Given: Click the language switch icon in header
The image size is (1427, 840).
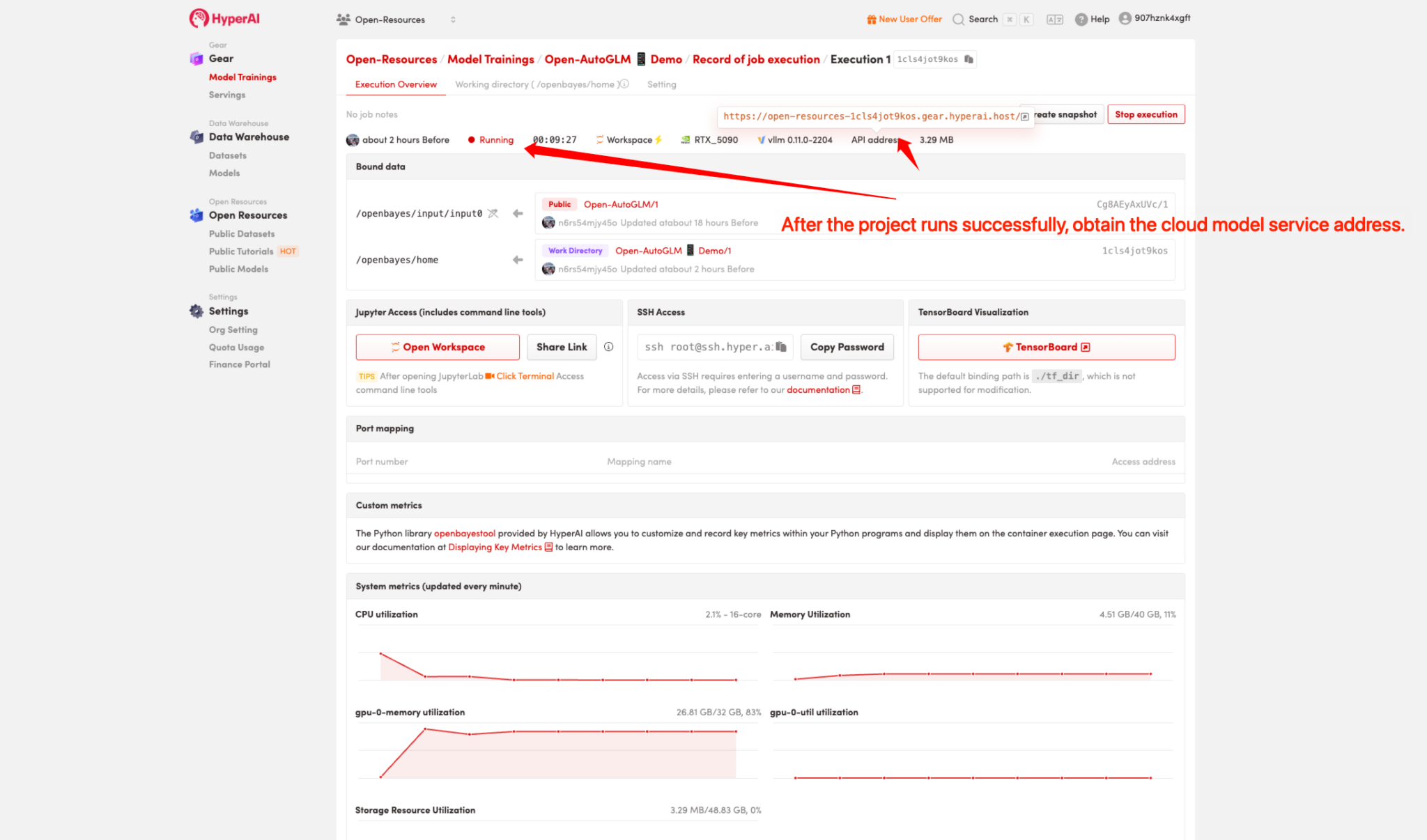Looking at the screenshot, I should click(1054, 20).
